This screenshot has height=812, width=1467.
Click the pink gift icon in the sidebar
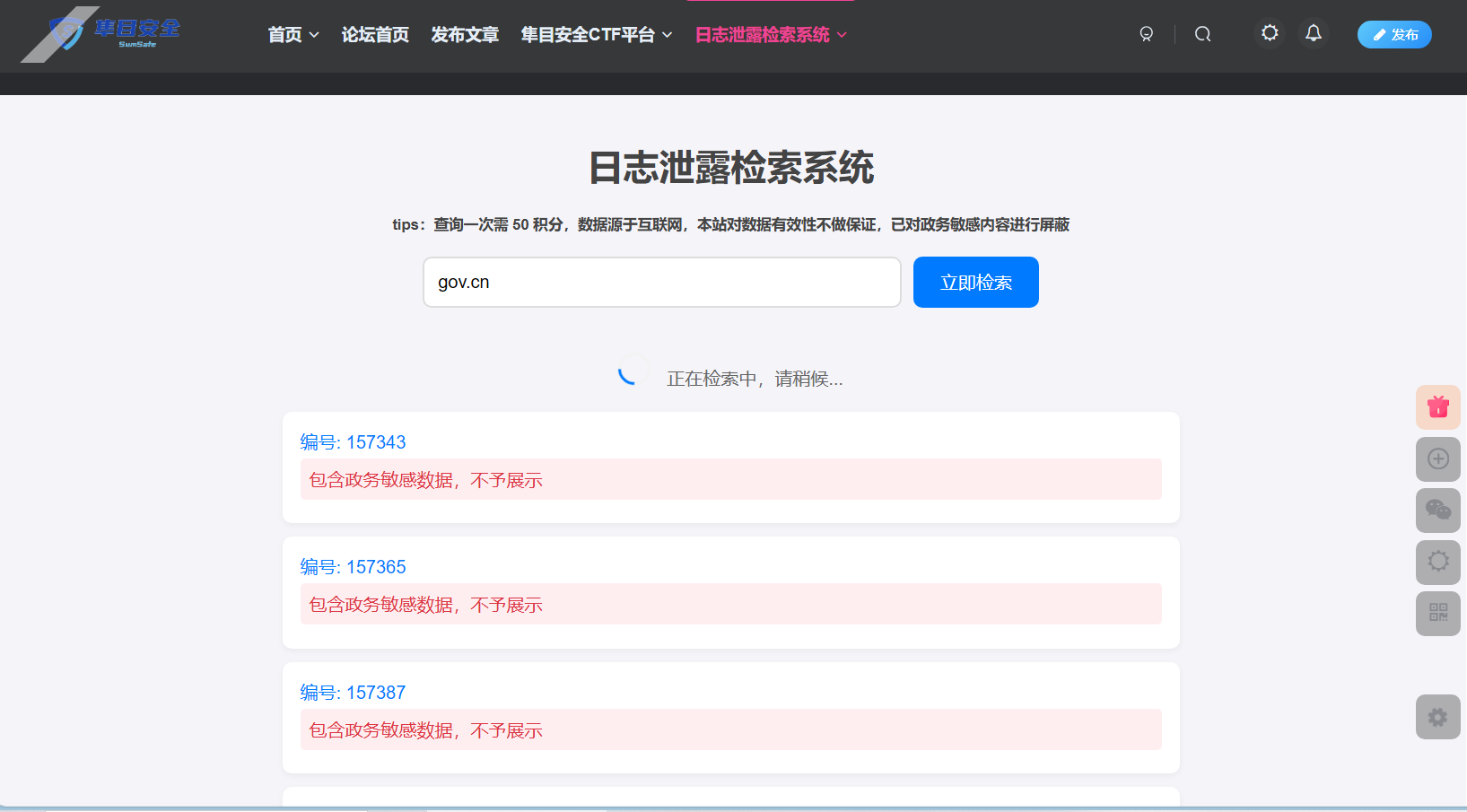(x=1437, y=407)
